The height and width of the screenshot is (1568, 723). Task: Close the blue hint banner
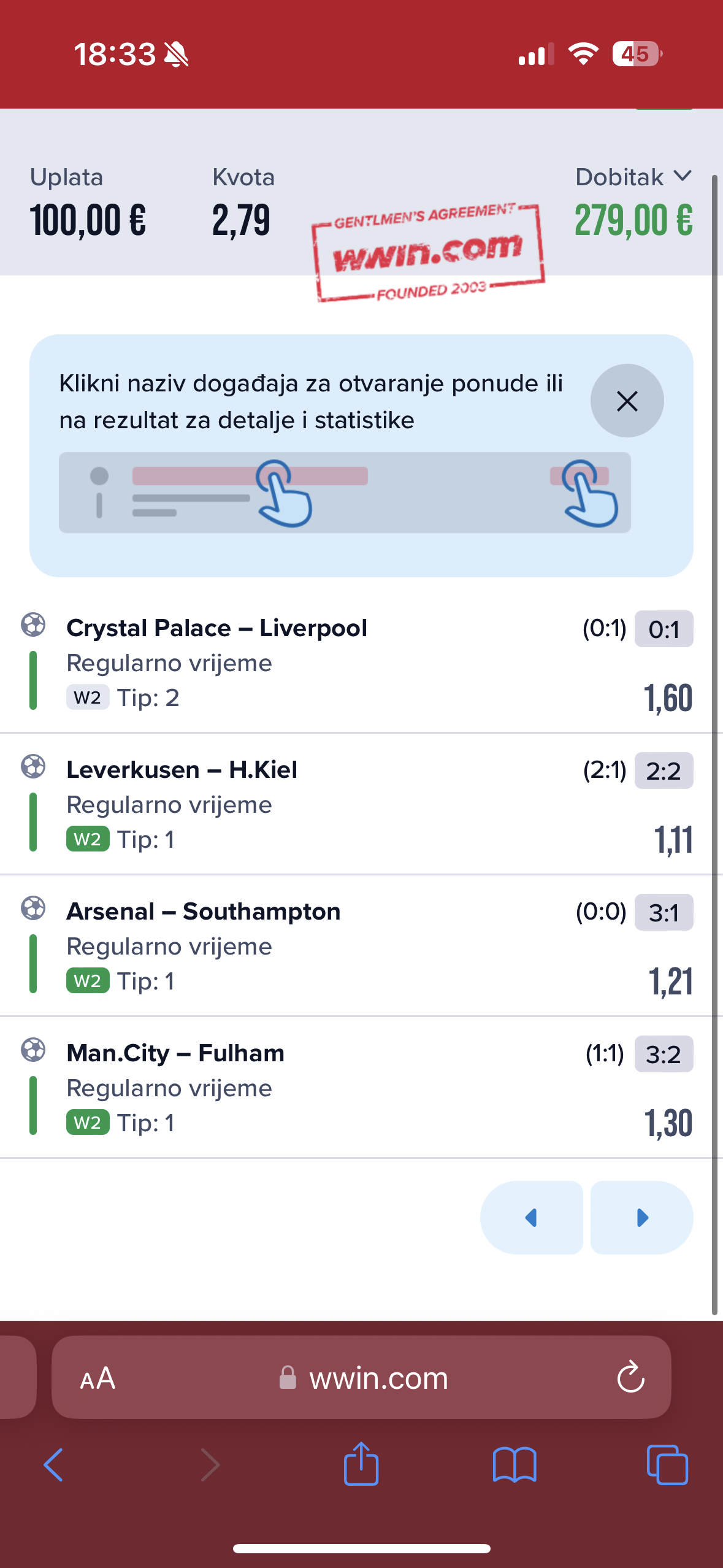(x=627, y=401)
